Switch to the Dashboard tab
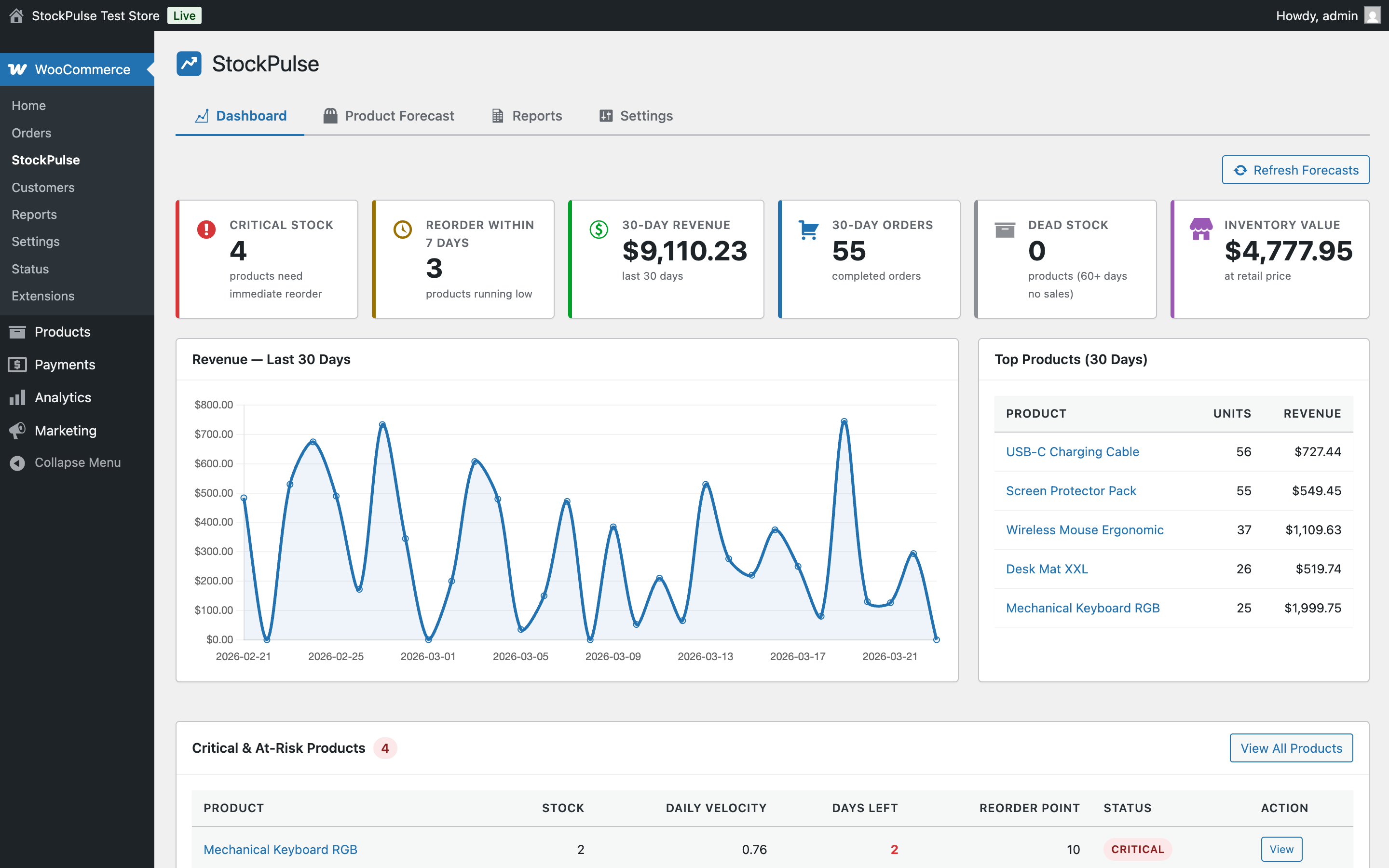The height and width of the screenshot is (868, 1389). point(240,116)
